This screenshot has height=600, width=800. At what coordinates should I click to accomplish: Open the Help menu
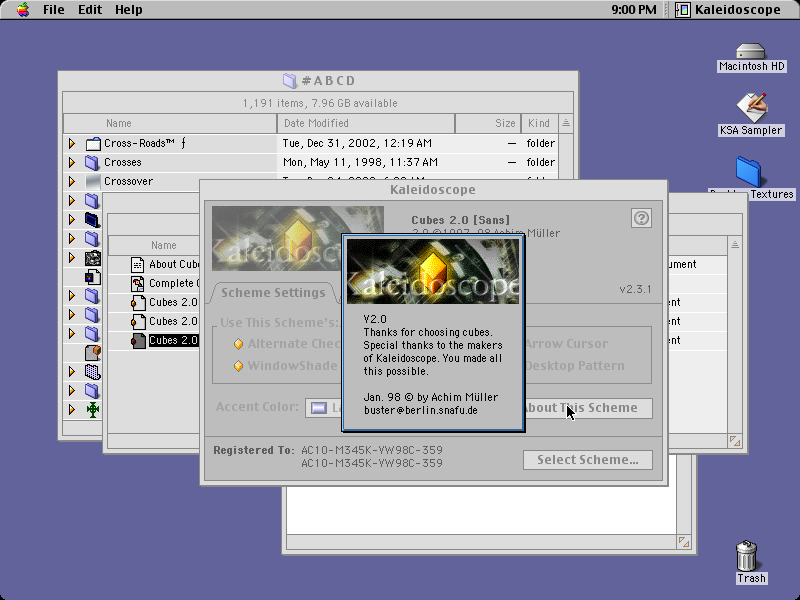pos(129,10)
